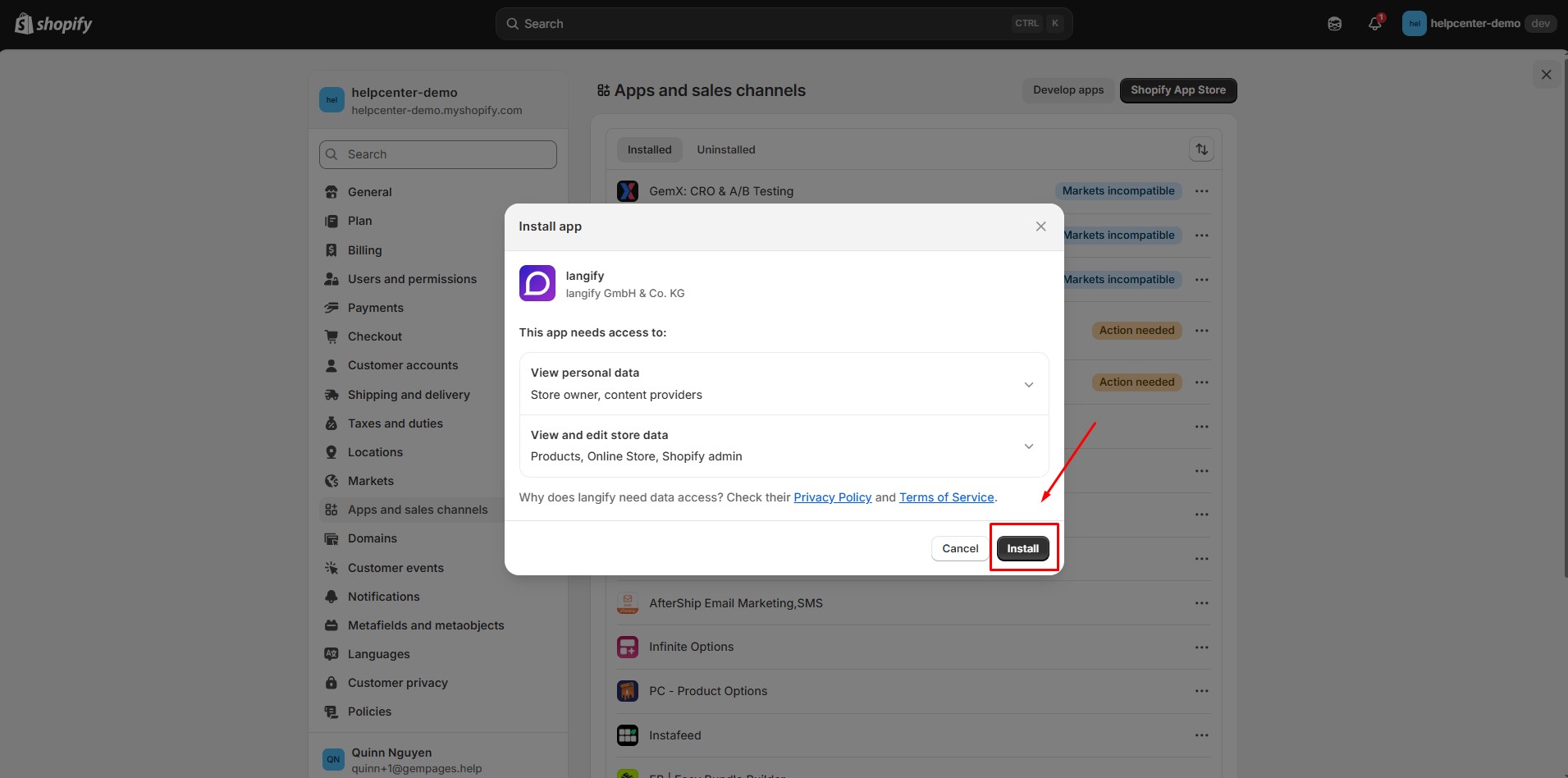Open the GemX: CRO & A/B Testing app icon
1568x778 pixels.
[x=627, y=190]
